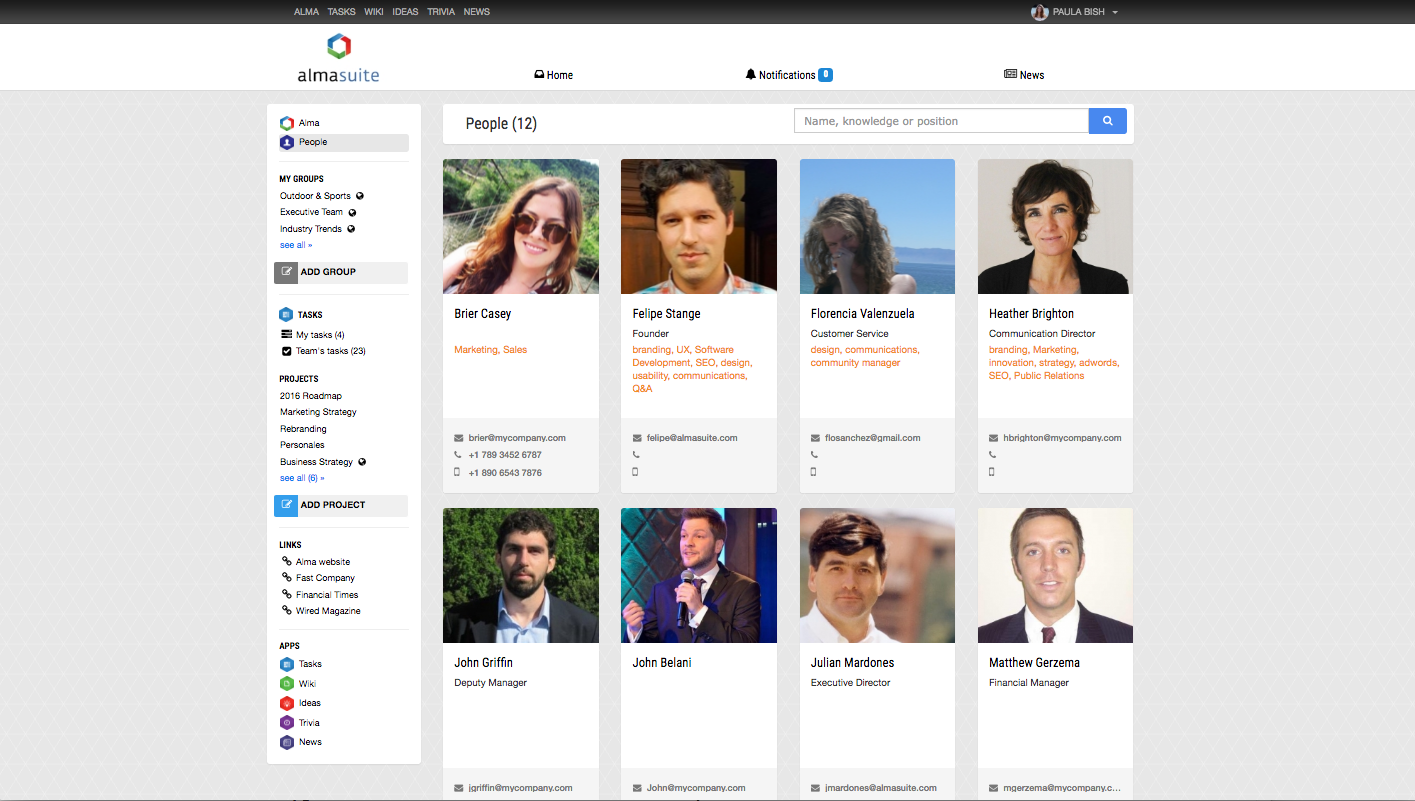Click the Wired Magazine link icon
Image resolution: width=1415 pixels, height=801 pixels.
pos(287,611)
